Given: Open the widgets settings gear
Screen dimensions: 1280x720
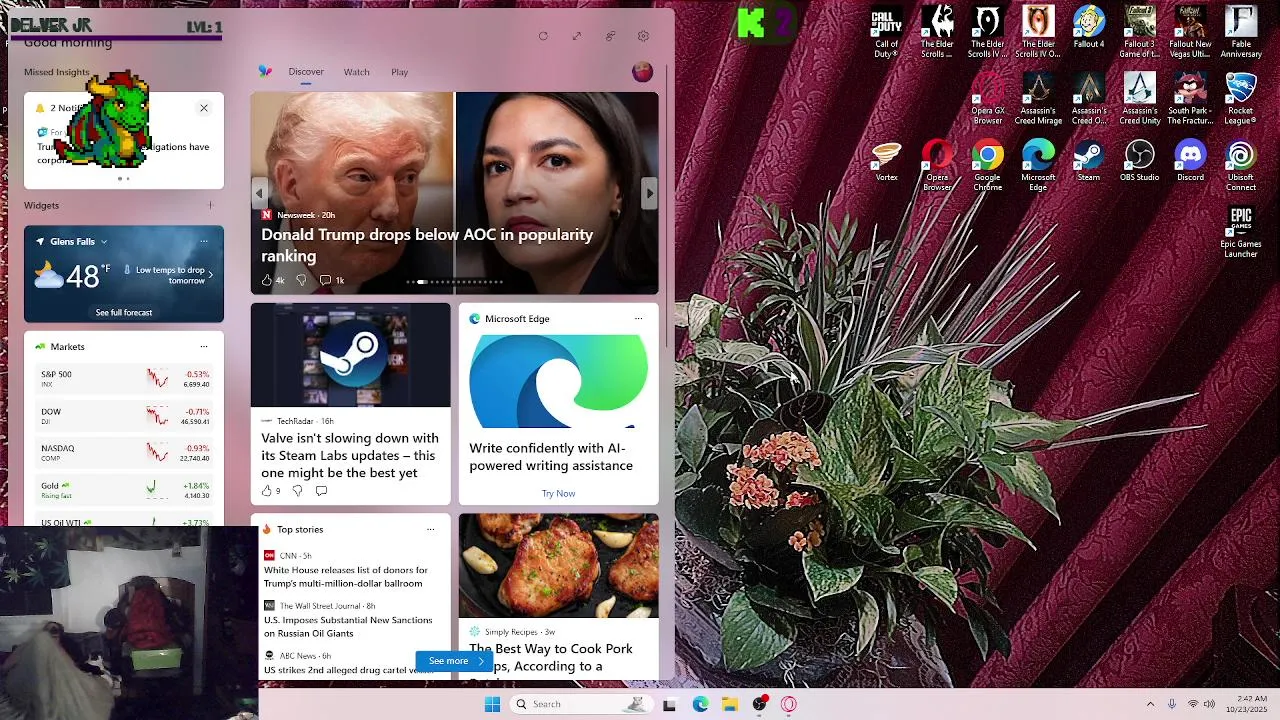Looking at the screenshot, I should (x=643, y=36).
